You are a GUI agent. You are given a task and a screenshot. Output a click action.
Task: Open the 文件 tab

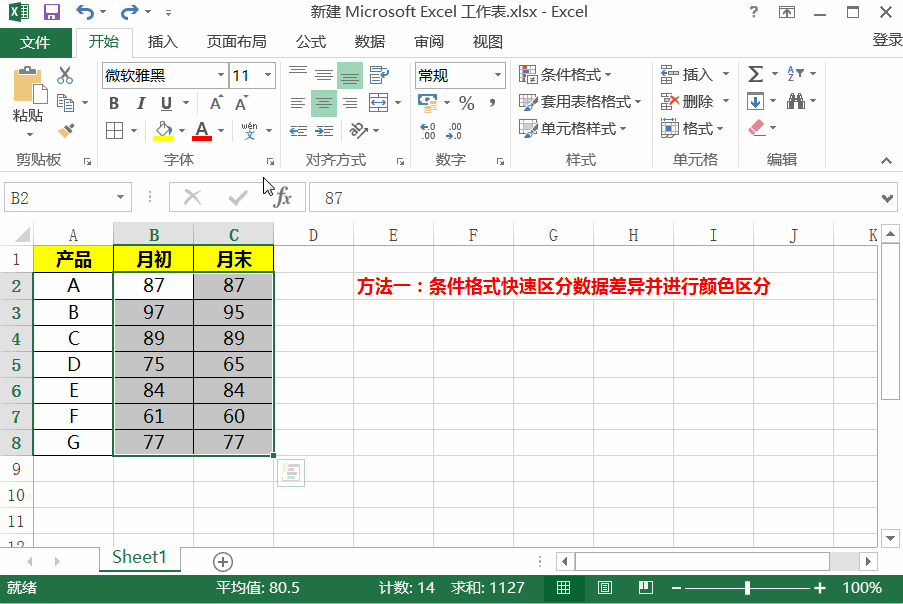coord(36,42)
